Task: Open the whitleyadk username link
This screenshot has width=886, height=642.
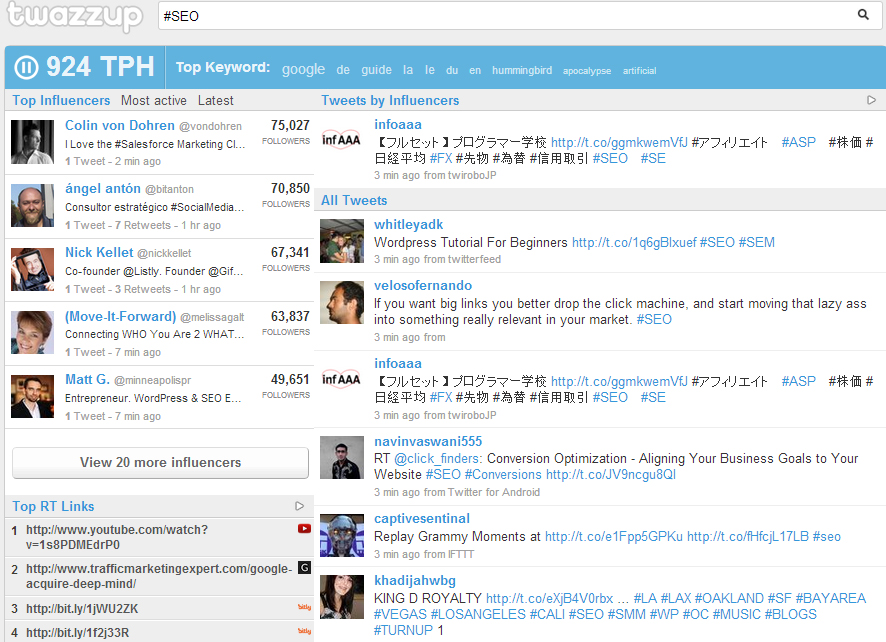Action: click(x=409, y=224)
